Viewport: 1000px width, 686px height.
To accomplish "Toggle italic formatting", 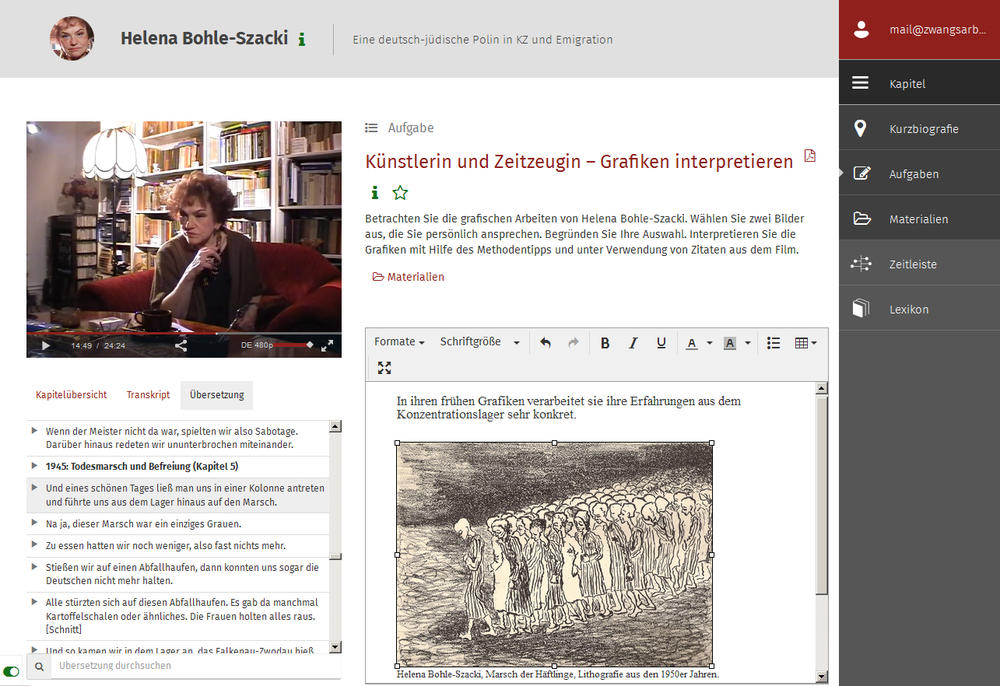I will click(633, 343).
